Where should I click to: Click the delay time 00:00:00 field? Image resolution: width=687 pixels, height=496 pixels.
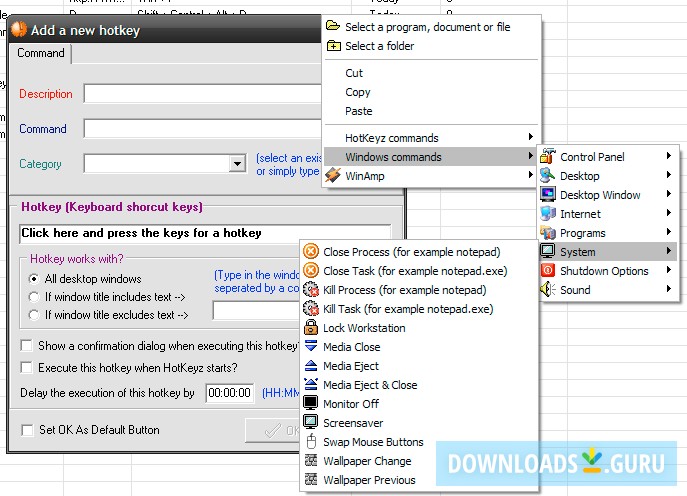[230, 393]
